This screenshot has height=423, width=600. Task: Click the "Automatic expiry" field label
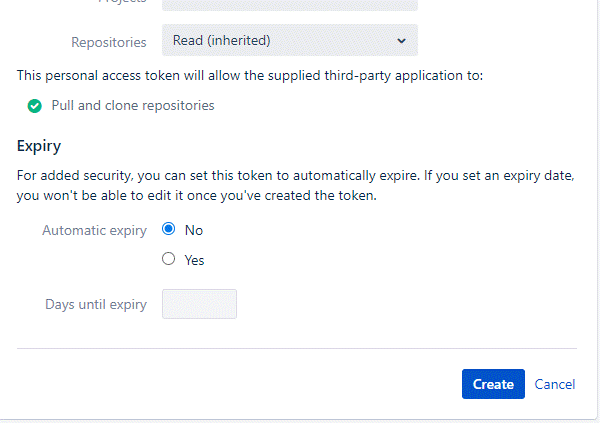pyautogui.click(x=95, y=230)
